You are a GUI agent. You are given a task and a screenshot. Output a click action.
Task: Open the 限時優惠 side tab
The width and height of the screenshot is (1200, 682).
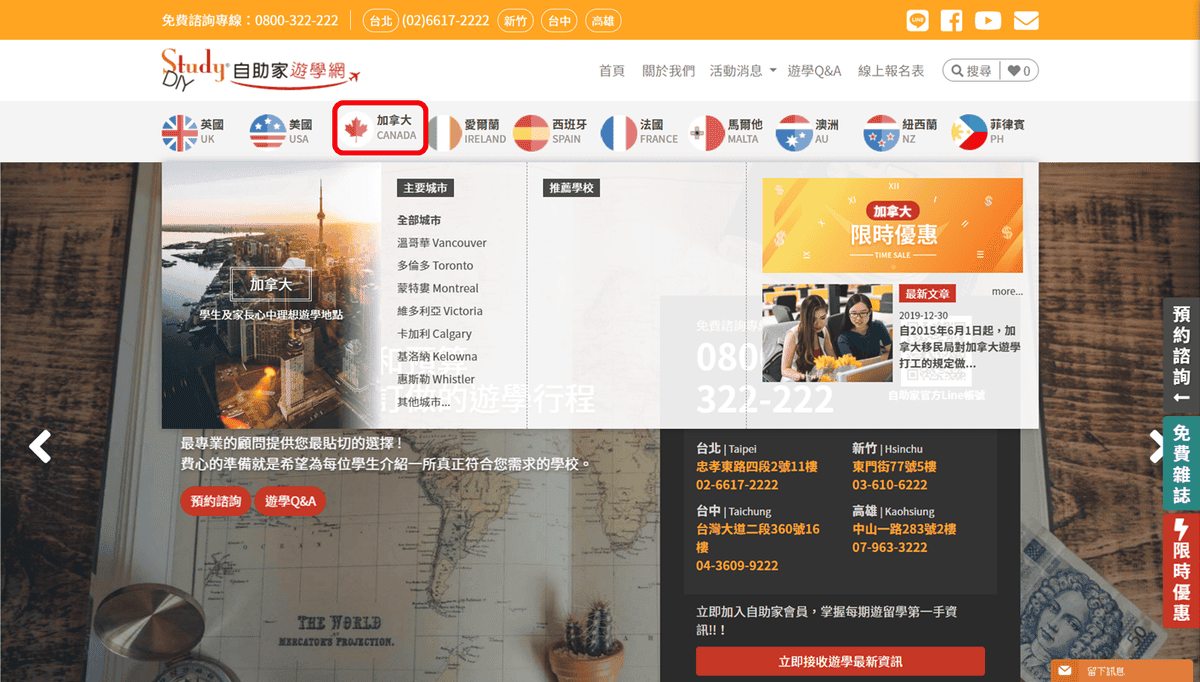1182,571
